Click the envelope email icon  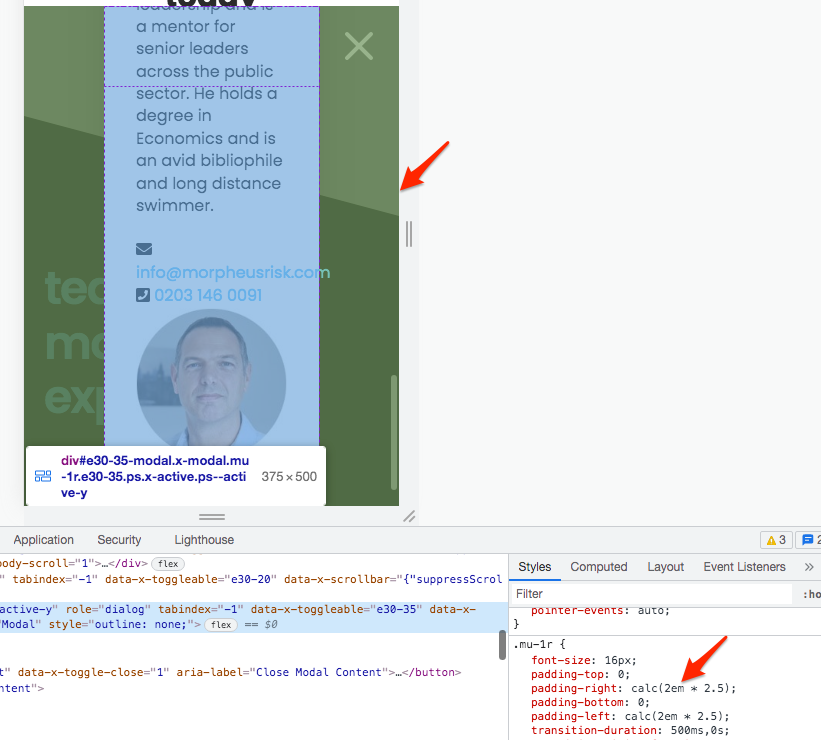[144, 249]
